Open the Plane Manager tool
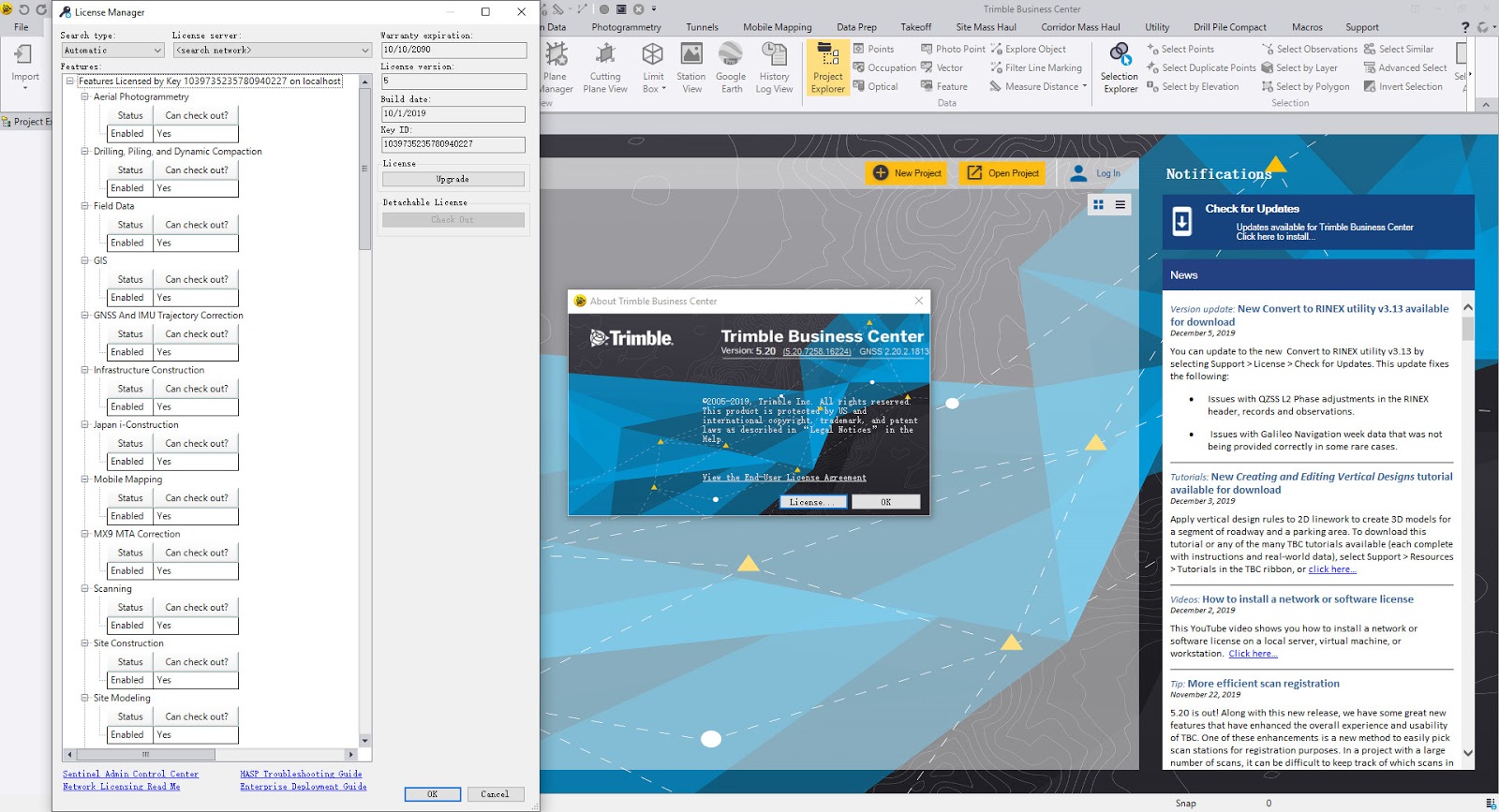Screen dimensions: 1499x812 (557, 67)
